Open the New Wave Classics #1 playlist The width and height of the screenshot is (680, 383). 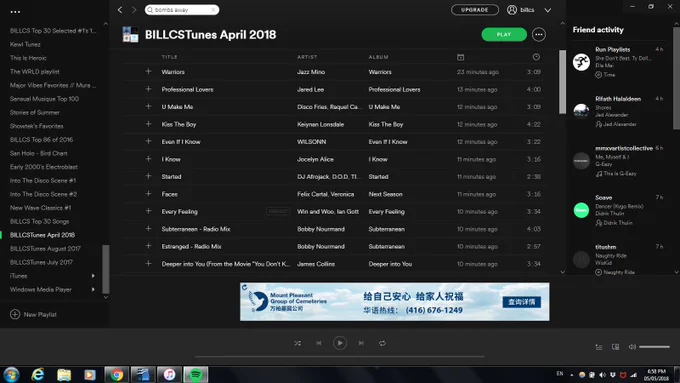pos(40,208)
